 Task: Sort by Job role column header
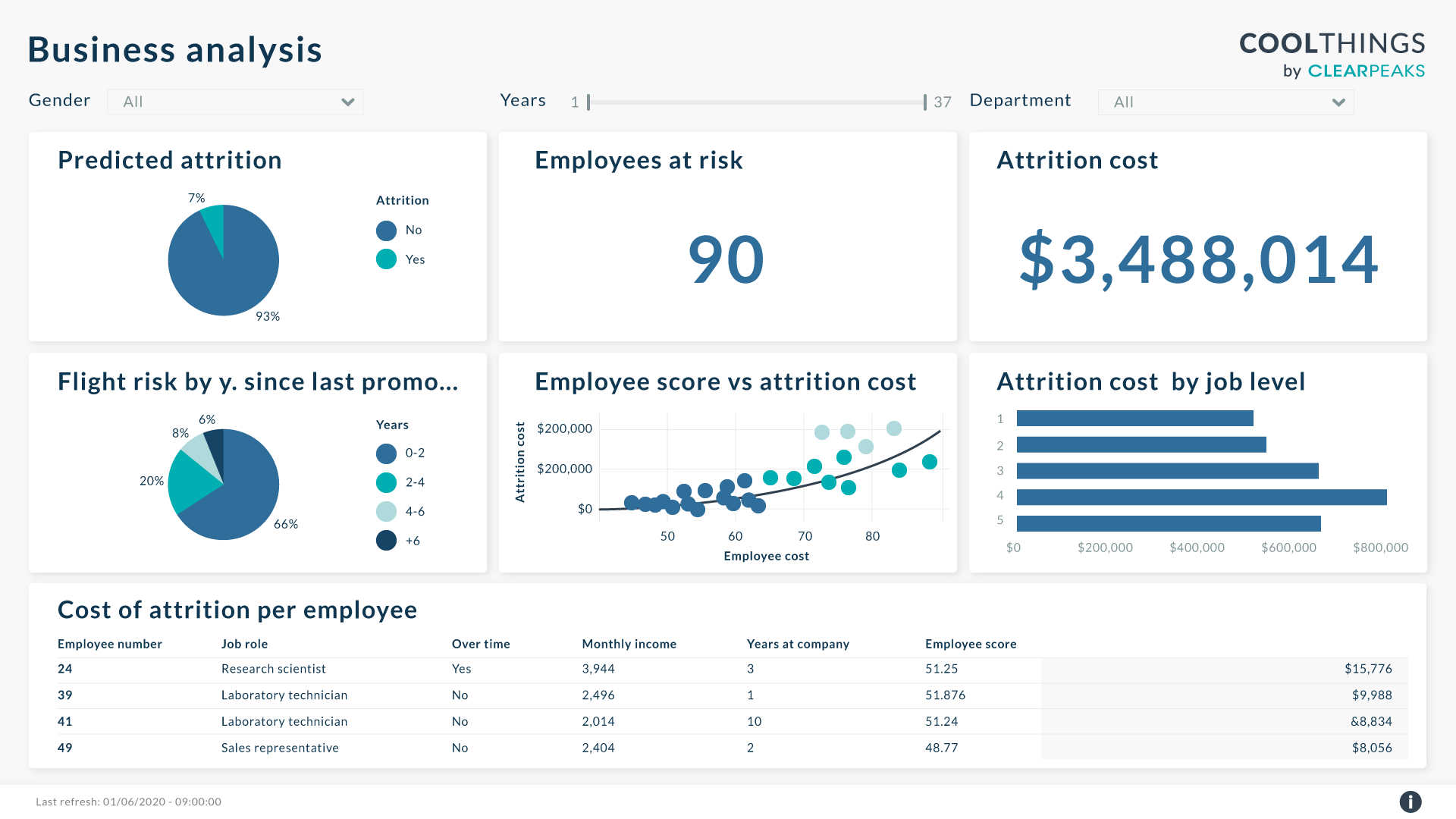pyautogui.click(x=244, y=644)
